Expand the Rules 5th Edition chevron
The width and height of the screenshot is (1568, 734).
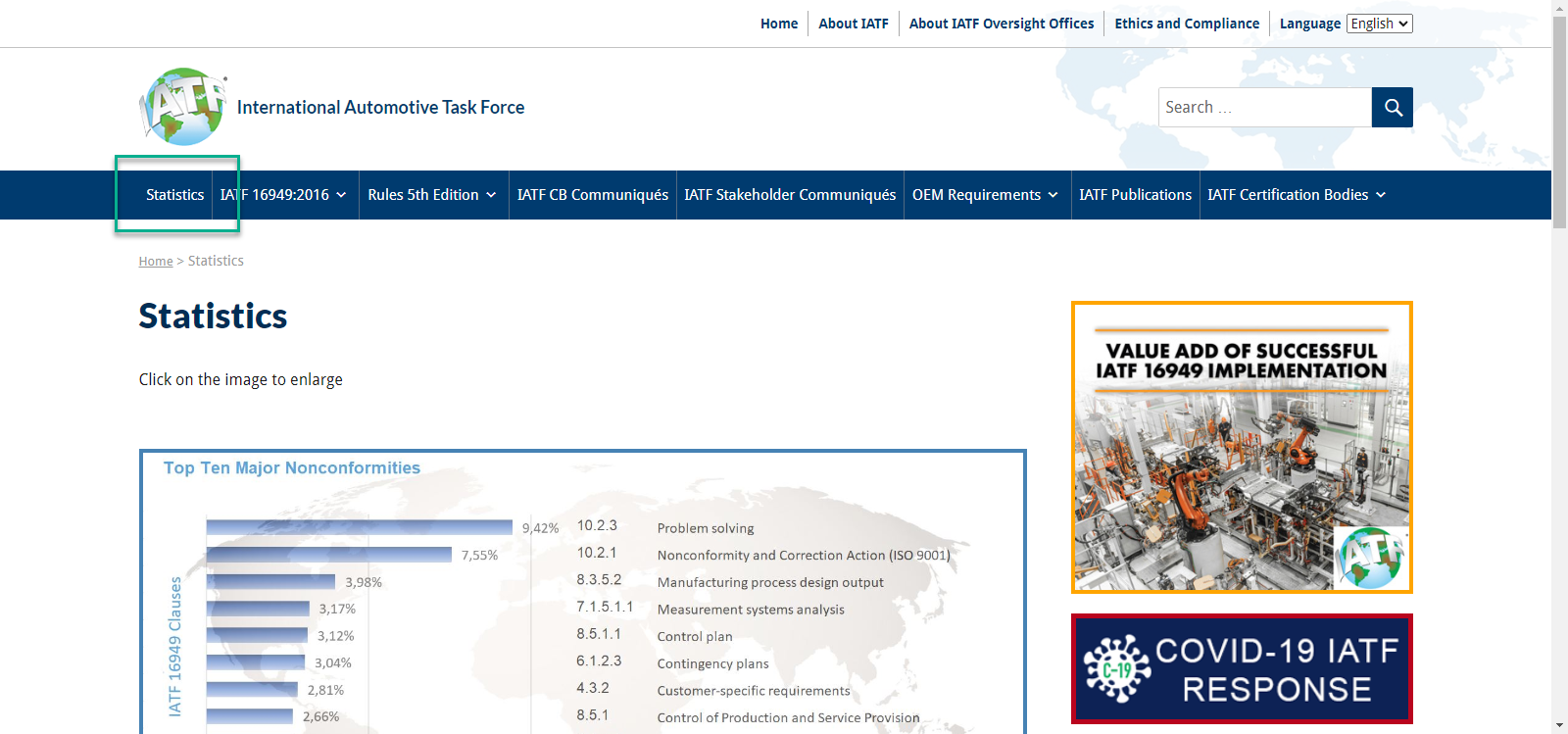491,195
